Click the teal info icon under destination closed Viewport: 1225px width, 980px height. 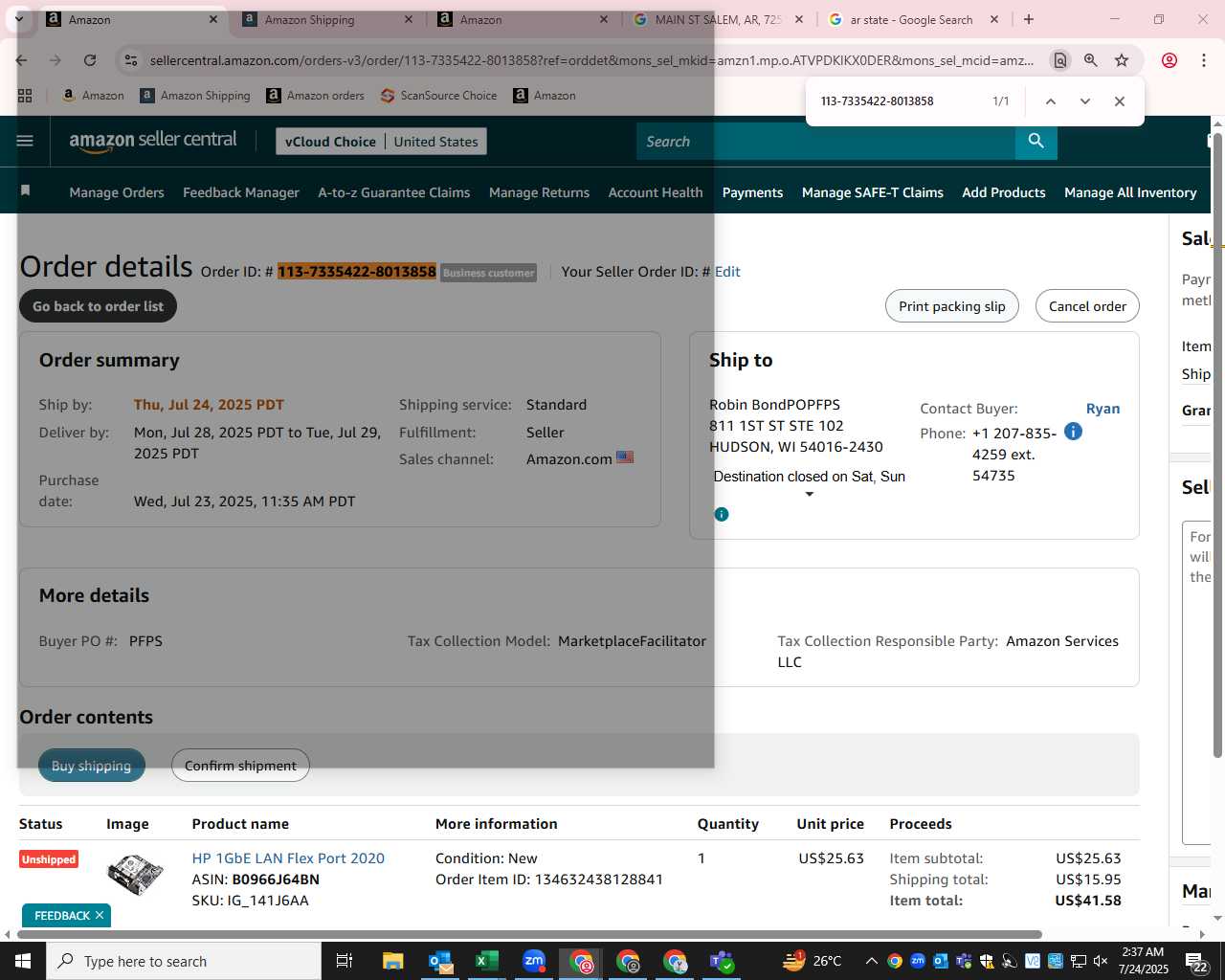[x=722, y=514]
